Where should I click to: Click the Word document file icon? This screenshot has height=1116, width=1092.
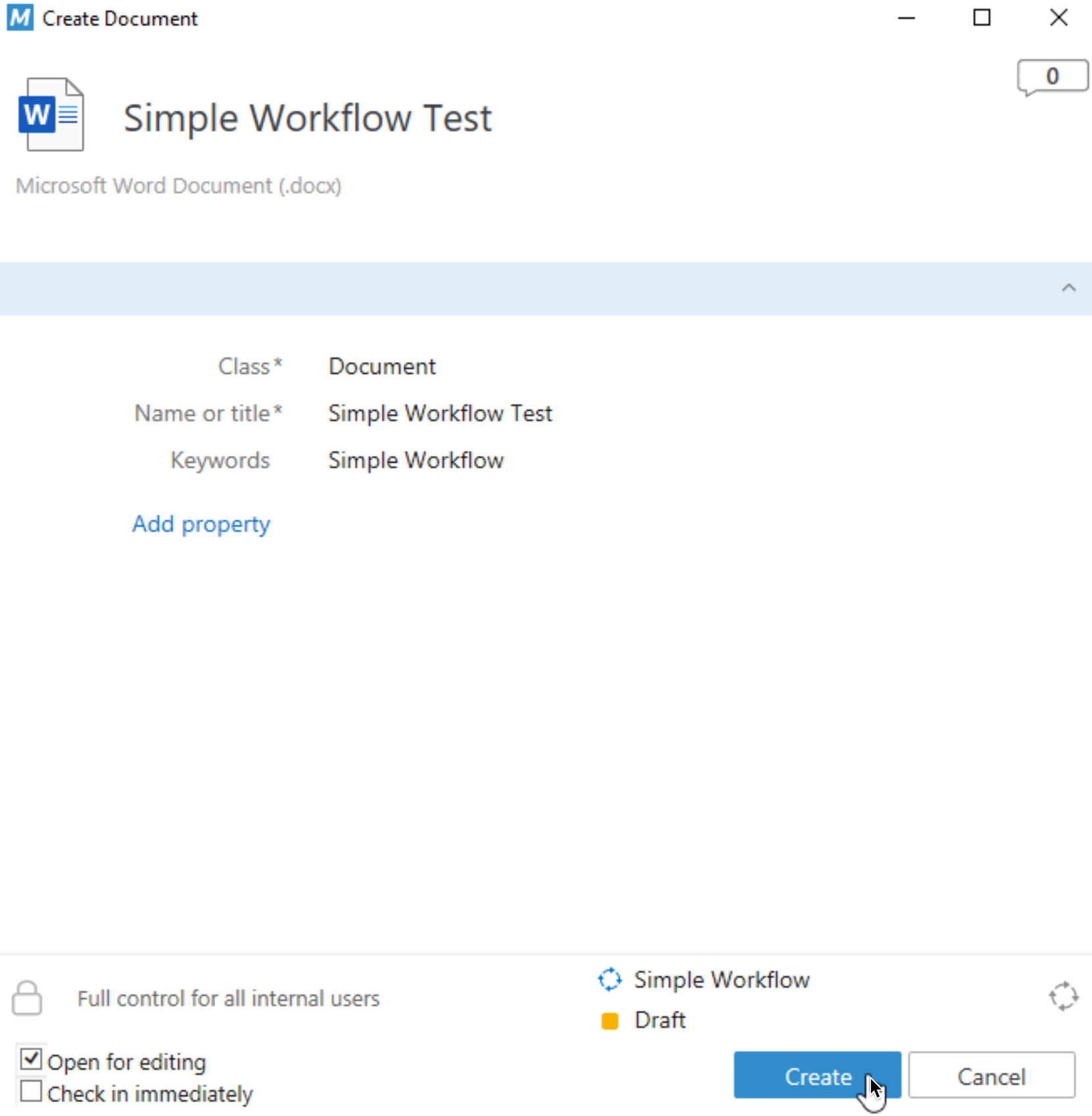[51, 114]
